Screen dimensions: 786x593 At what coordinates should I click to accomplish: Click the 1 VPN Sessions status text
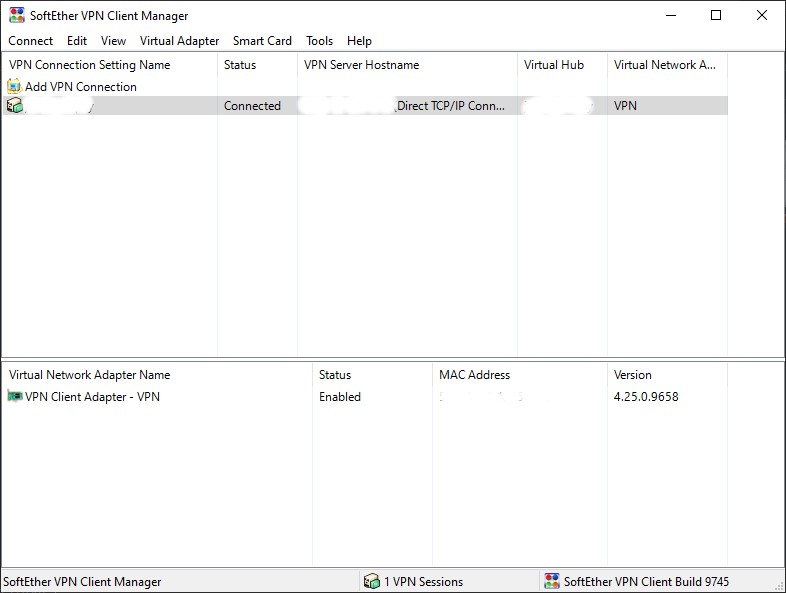424,581
